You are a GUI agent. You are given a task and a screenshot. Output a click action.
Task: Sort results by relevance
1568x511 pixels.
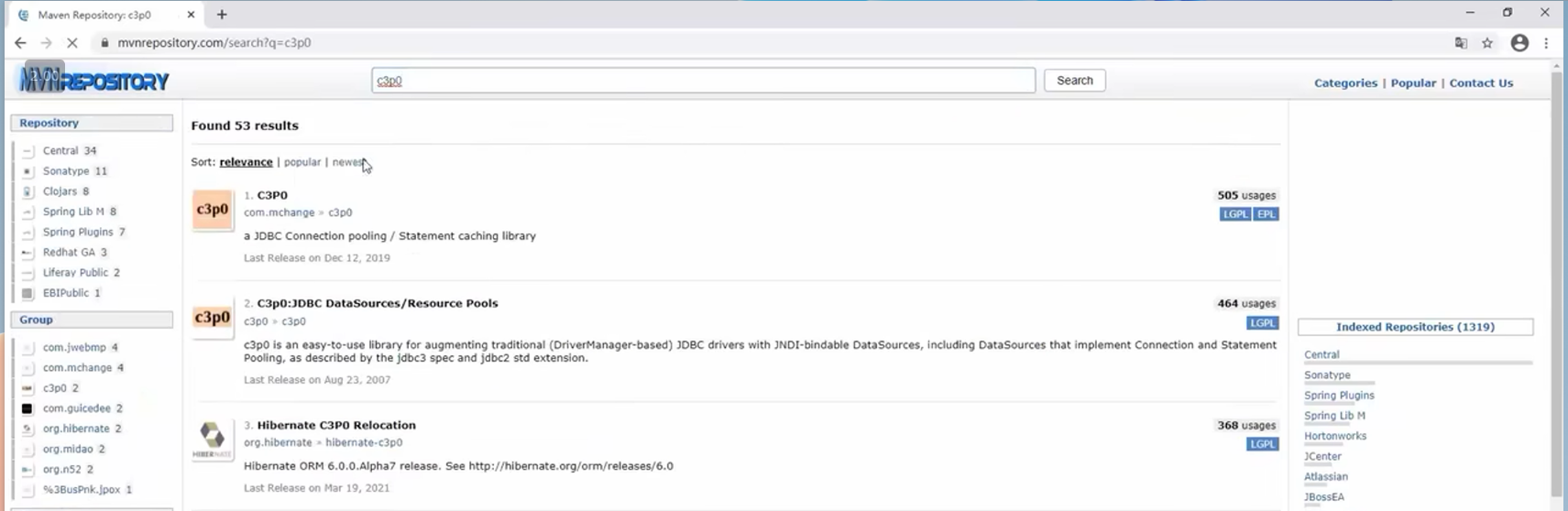[x=246, y=162]
